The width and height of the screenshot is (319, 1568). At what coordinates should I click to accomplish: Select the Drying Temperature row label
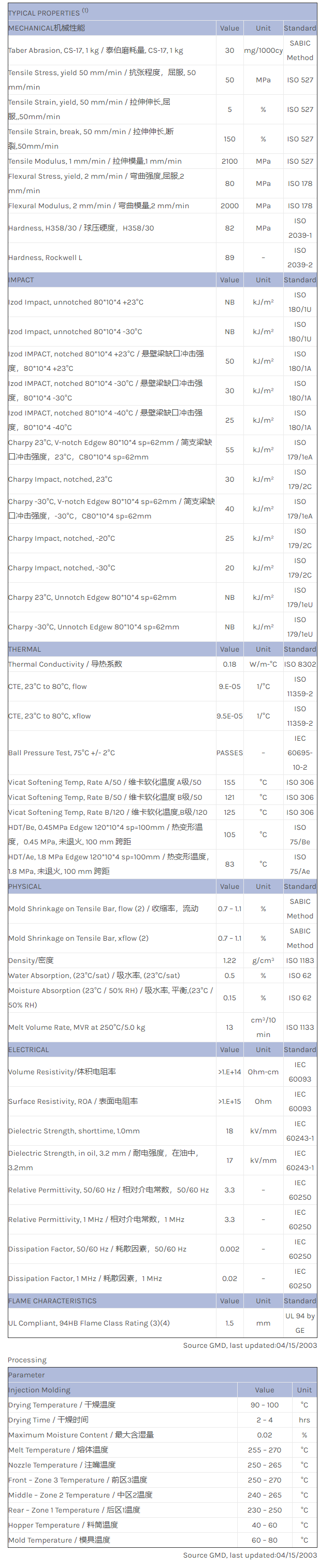point(62,1405)
